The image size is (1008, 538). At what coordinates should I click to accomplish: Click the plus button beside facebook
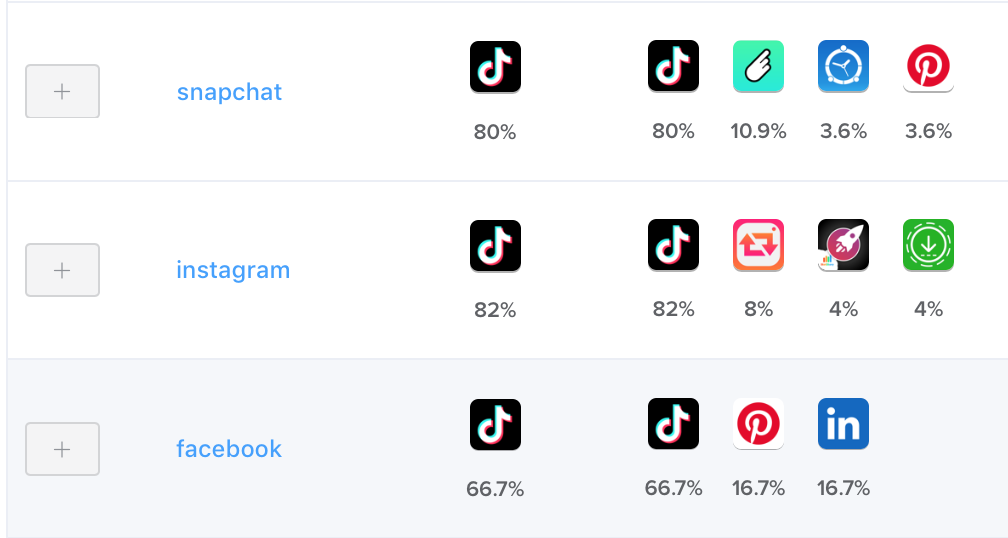(x=62, y=449)
